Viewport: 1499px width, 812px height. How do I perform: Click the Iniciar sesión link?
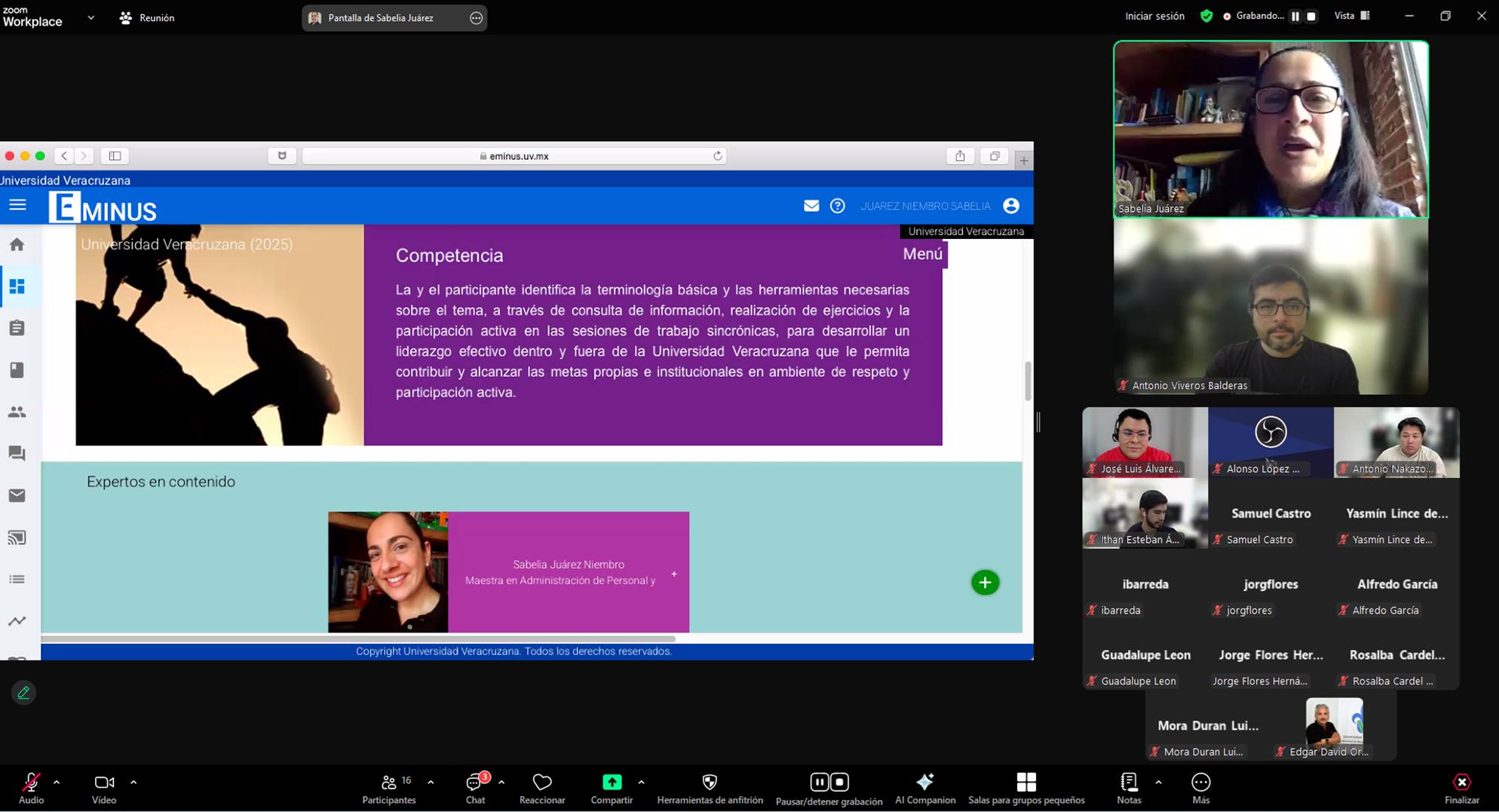[x=1154, y=16]
